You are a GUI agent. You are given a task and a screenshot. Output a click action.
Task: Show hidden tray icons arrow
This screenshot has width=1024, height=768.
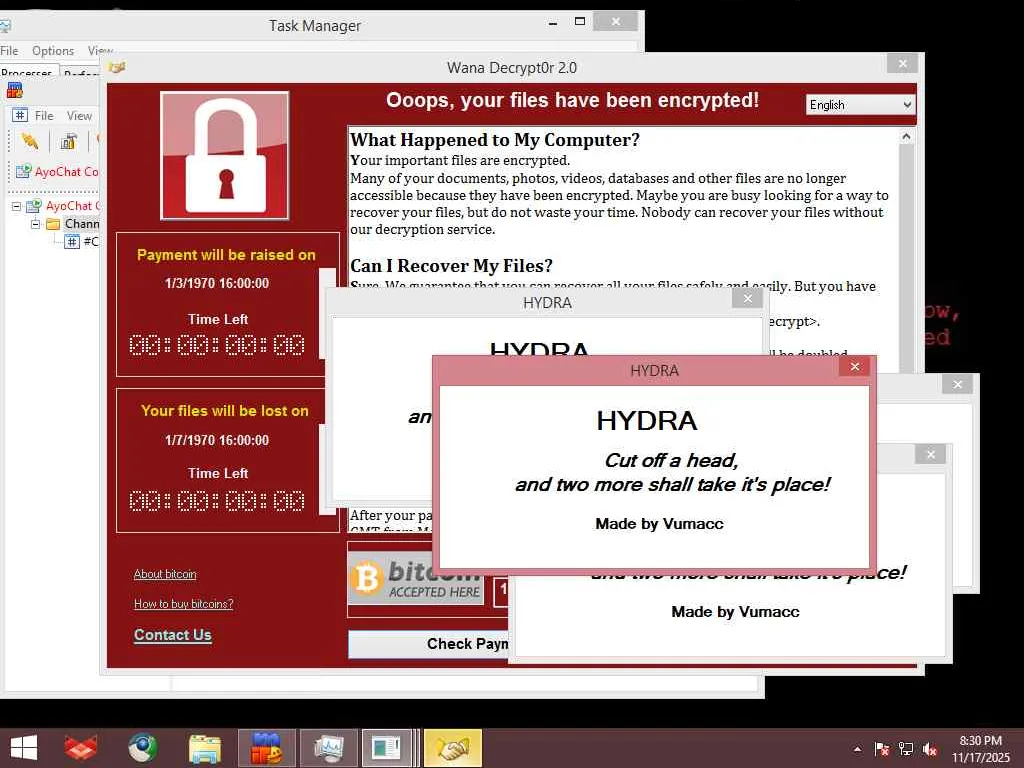[857, 749]
